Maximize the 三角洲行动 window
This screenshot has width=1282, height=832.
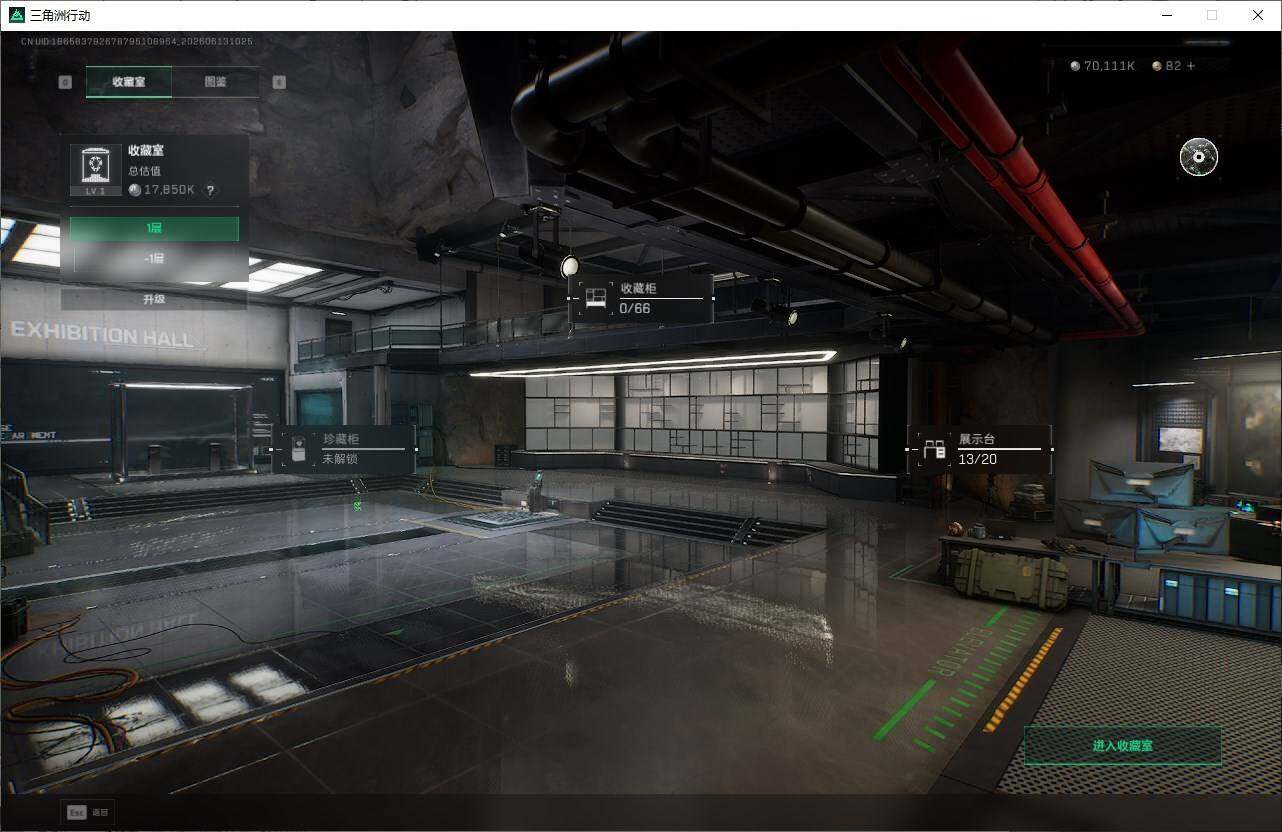click(x=1212, y=15)
